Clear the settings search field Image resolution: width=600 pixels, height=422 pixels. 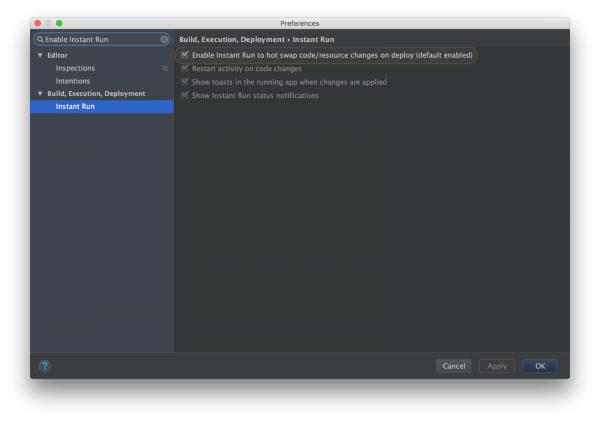pos(164,39)
